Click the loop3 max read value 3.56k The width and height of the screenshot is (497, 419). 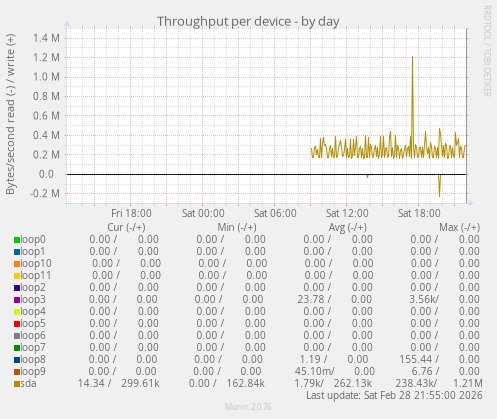(x=424, y=299)
